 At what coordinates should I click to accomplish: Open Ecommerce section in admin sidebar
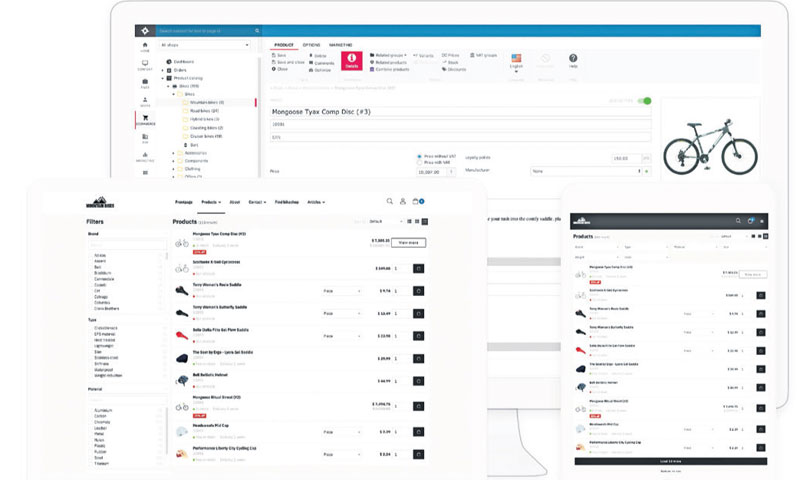click(146, 121)
